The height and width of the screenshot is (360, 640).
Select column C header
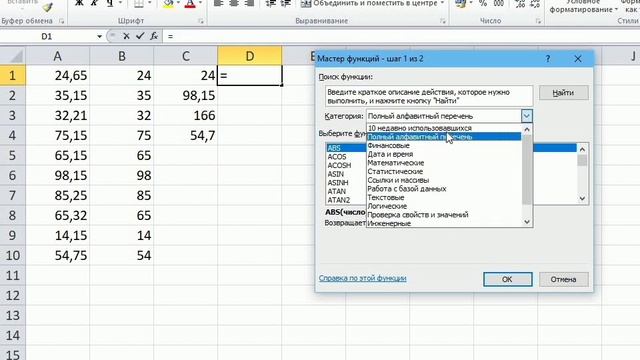pyautogui.click(x=186, y=56)
